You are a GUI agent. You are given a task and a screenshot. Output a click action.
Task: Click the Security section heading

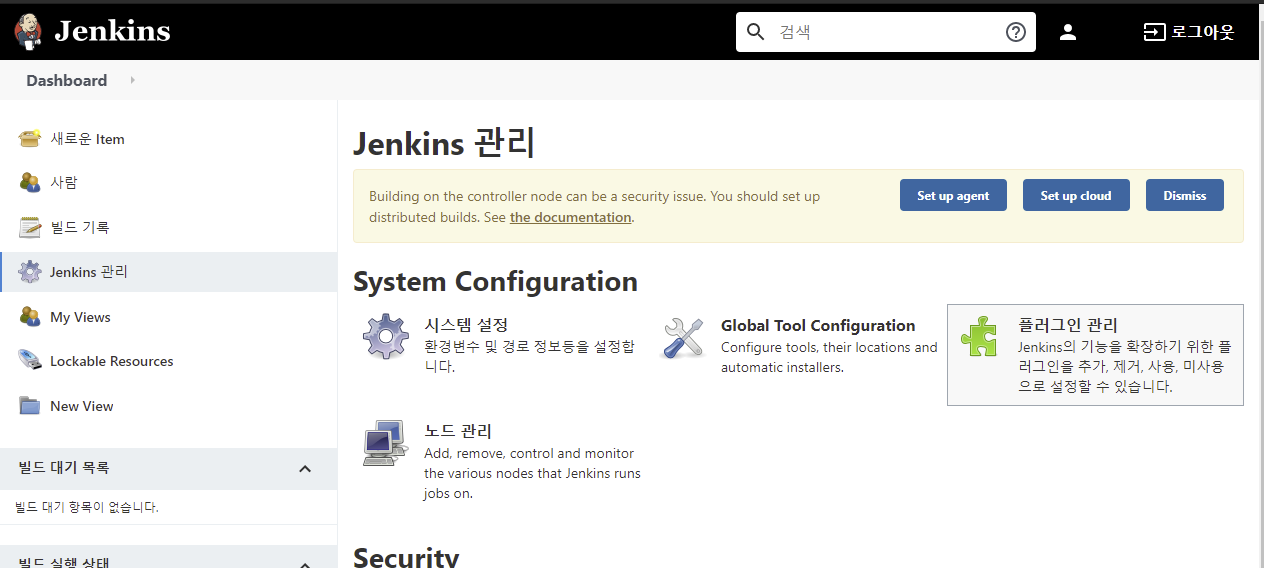[x=406, y=556]
